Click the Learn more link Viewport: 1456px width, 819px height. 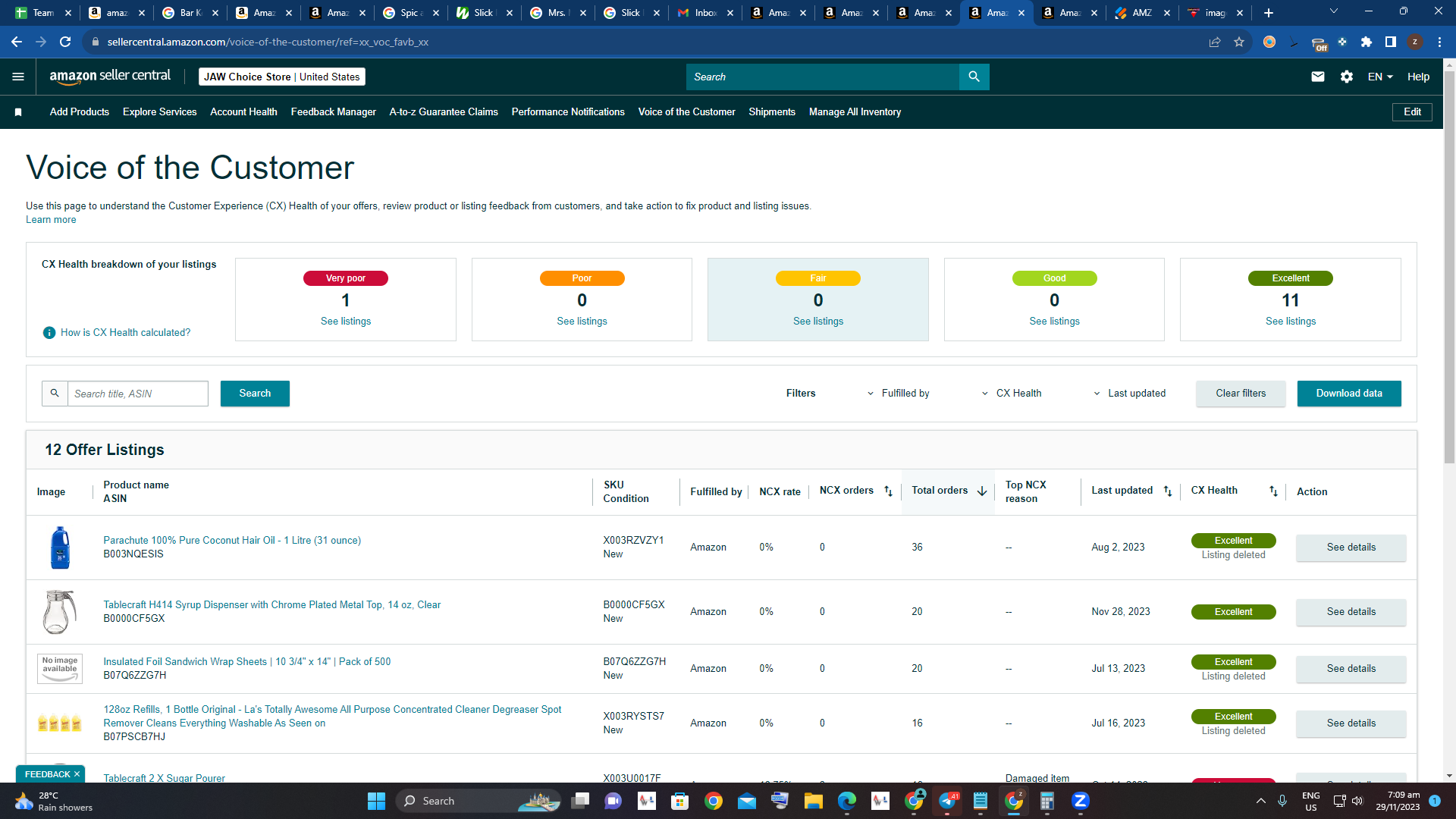click(51, 220)
